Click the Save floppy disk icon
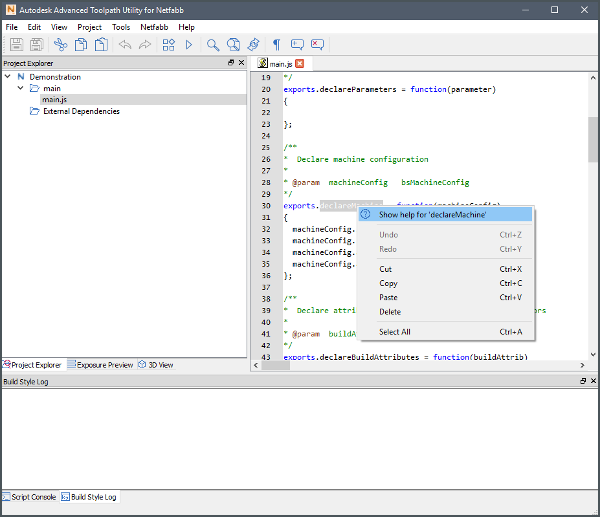The height and width of the screenshot is (517, 600). click(x=15, y=44)
